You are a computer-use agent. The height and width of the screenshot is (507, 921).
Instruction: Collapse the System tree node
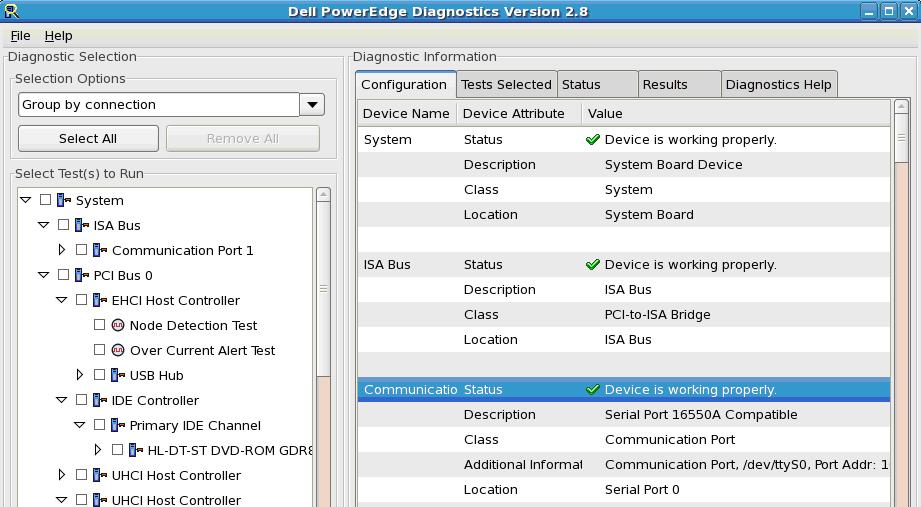(25, 200)
